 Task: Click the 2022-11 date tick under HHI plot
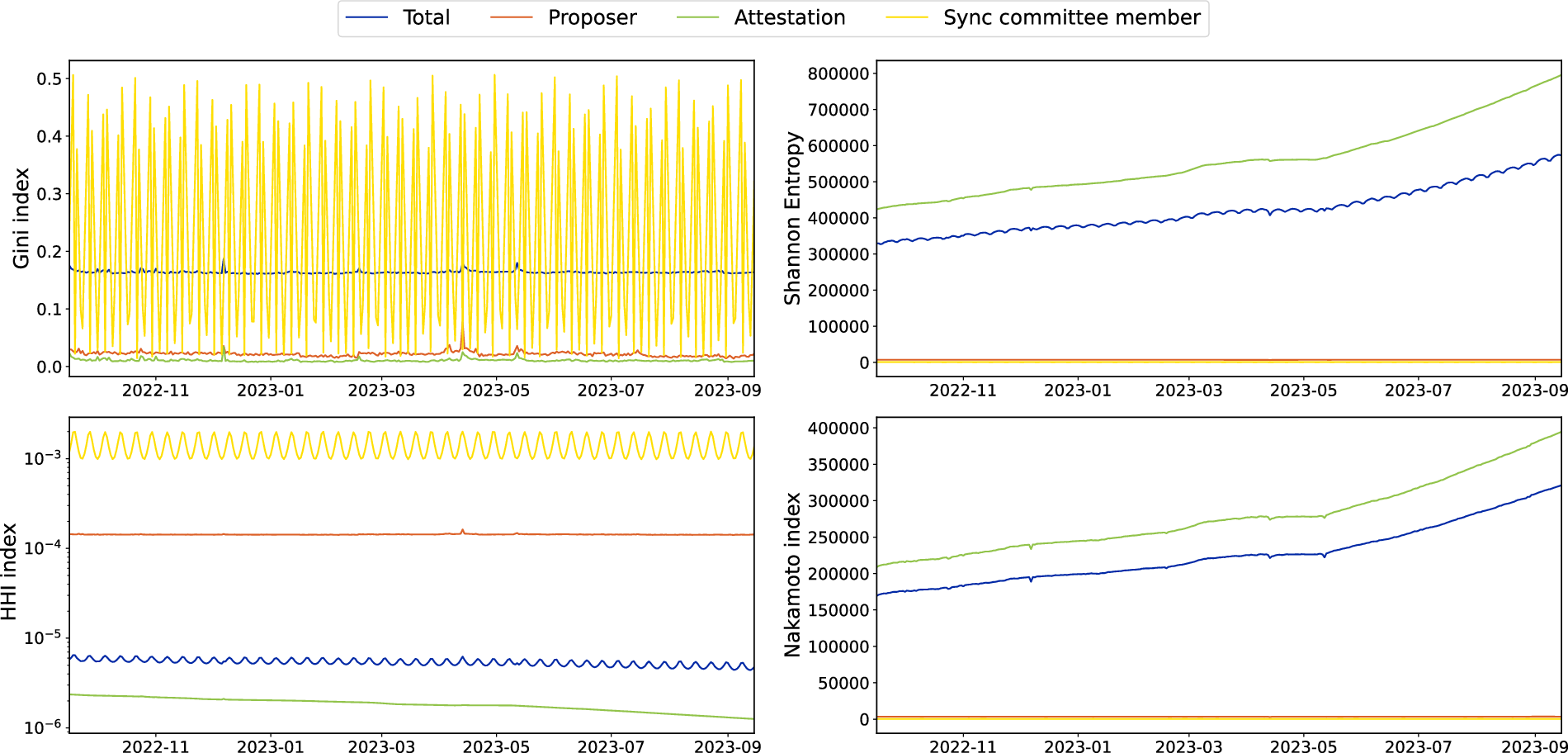coord(156,746)
